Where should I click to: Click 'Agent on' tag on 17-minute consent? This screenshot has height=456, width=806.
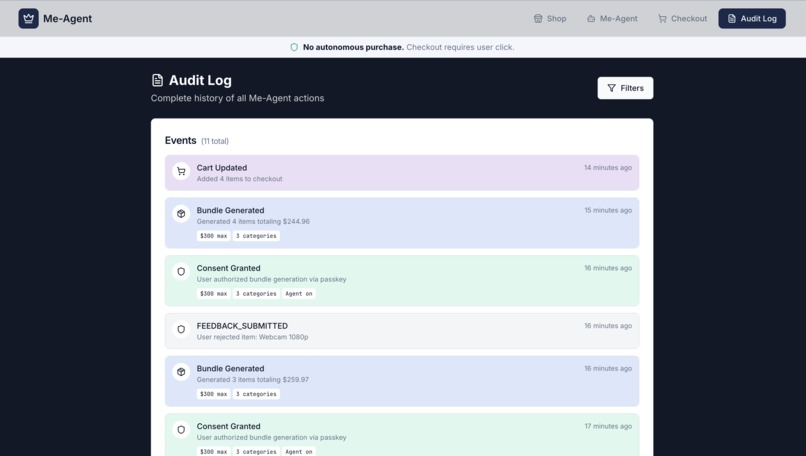[299, 451]
